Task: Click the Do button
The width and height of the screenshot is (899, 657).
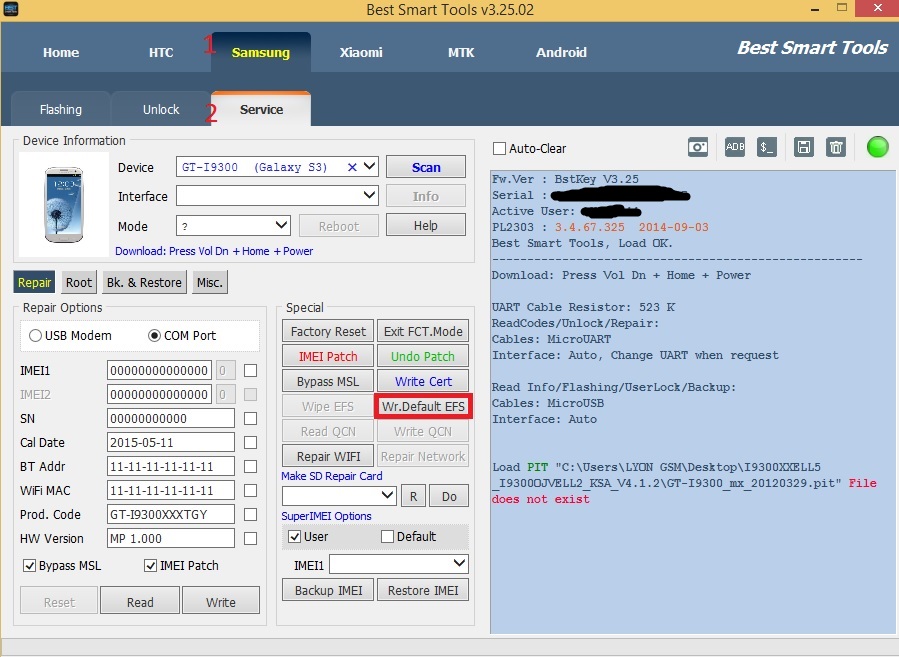Action: [449, 496]
